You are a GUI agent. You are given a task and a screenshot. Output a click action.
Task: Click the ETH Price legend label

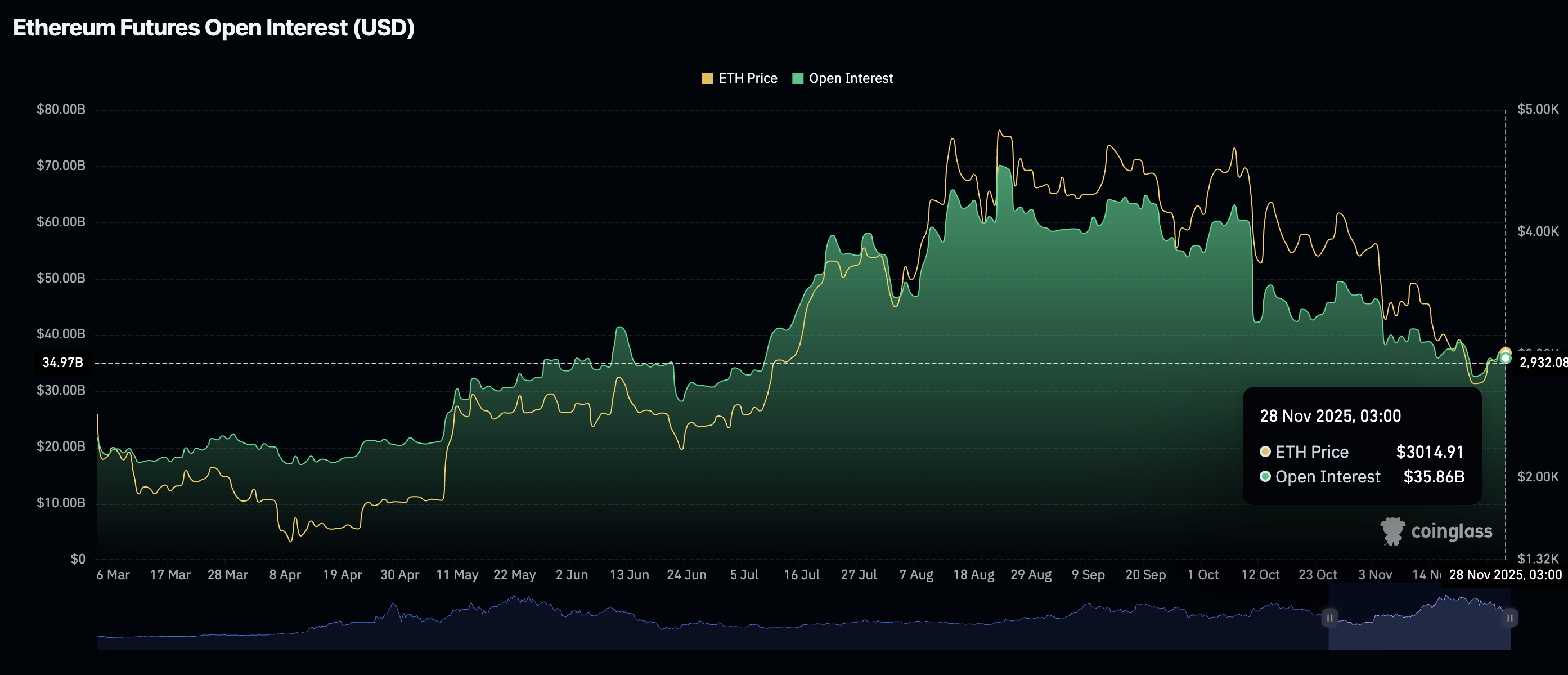tap(748, 79)
